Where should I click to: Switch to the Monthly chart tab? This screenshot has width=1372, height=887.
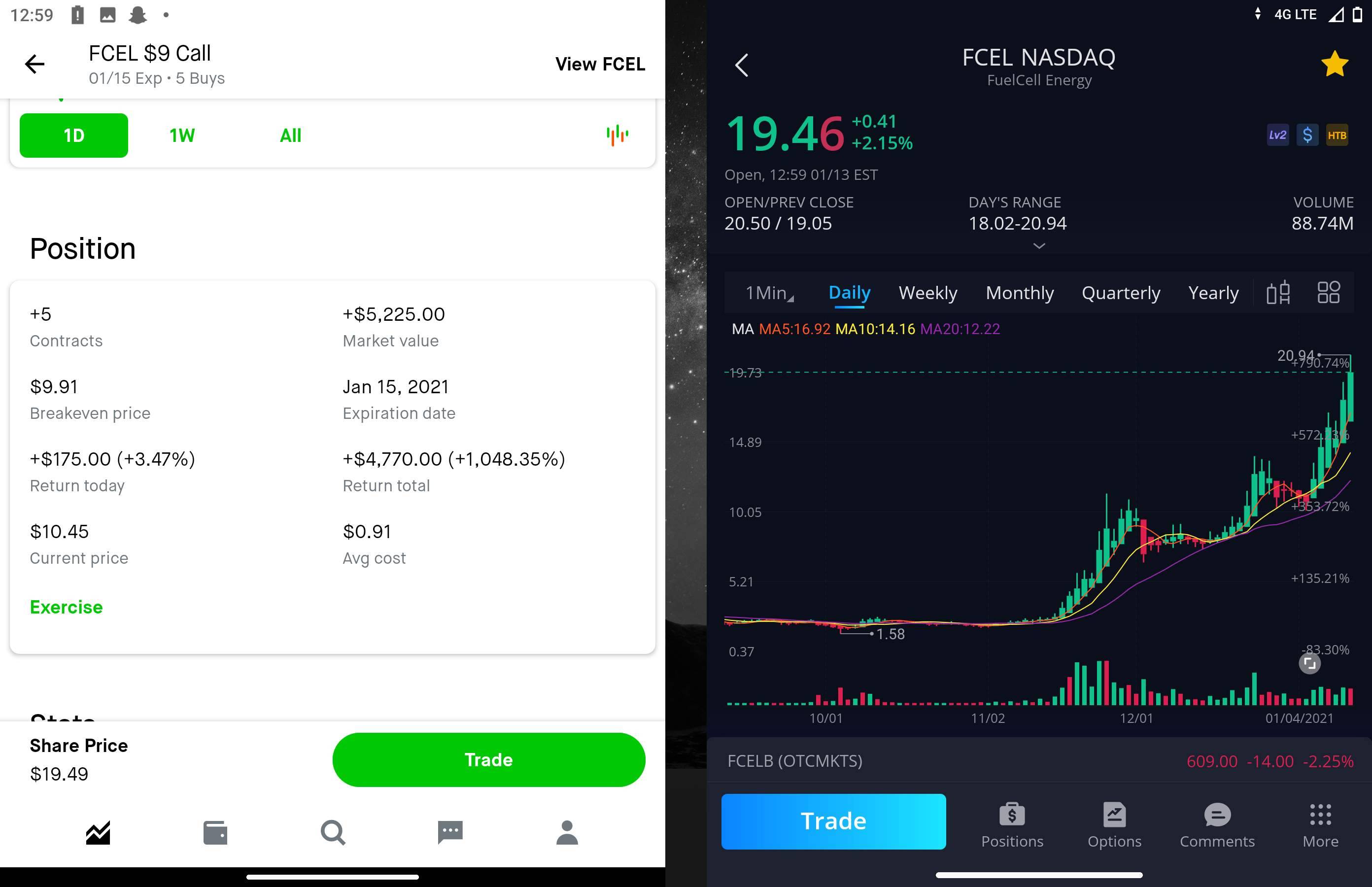1020,293
